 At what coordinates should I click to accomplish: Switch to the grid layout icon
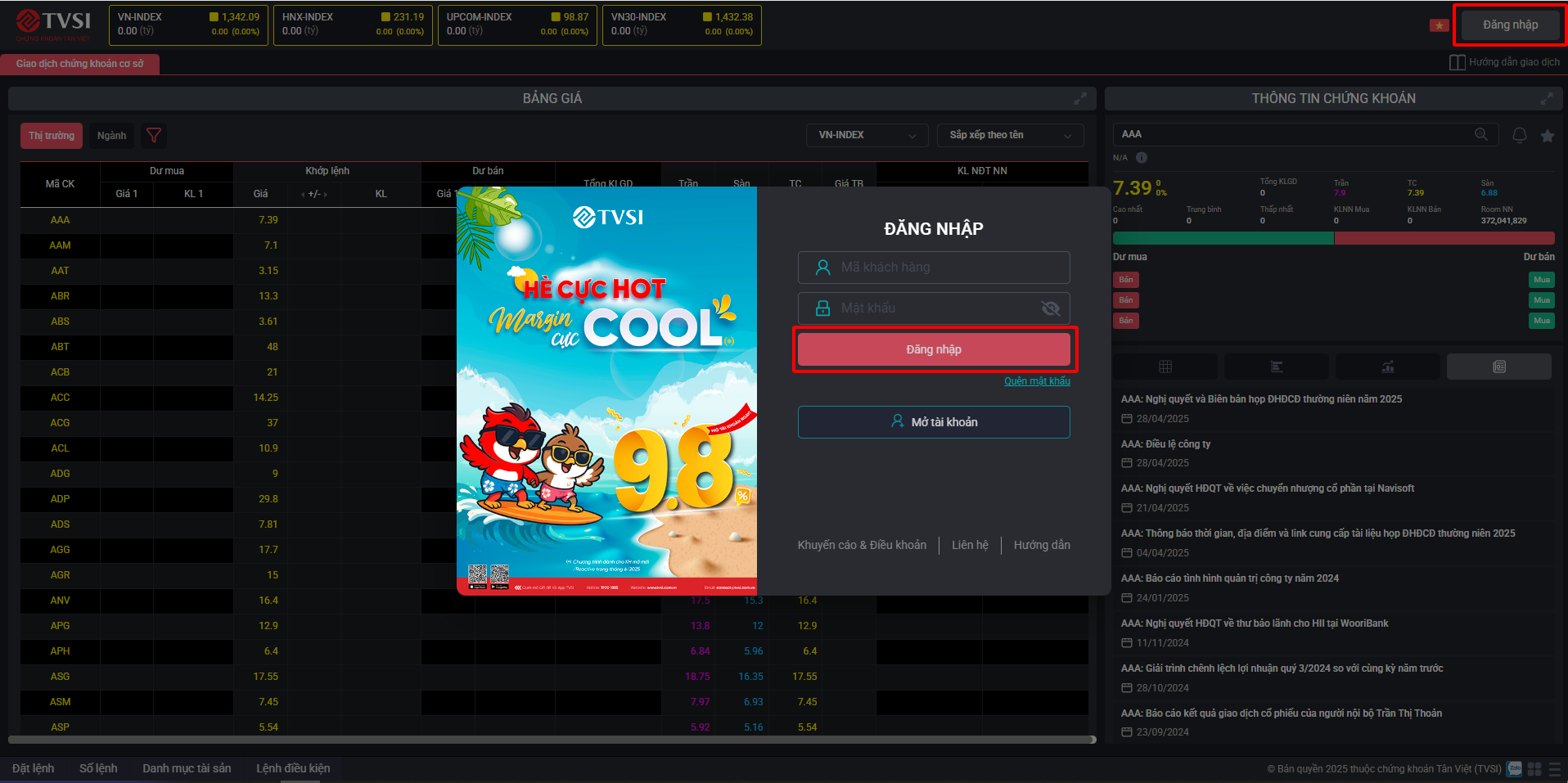[x=1534, y=768]
